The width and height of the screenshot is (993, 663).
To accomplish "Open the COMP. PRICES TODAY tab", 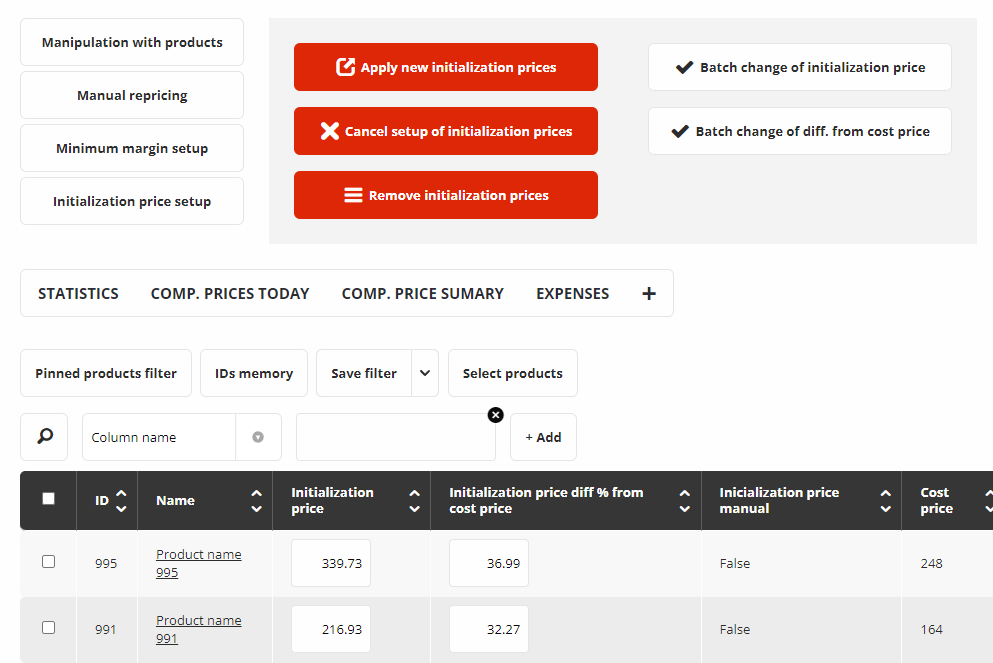I will point(230,293).
